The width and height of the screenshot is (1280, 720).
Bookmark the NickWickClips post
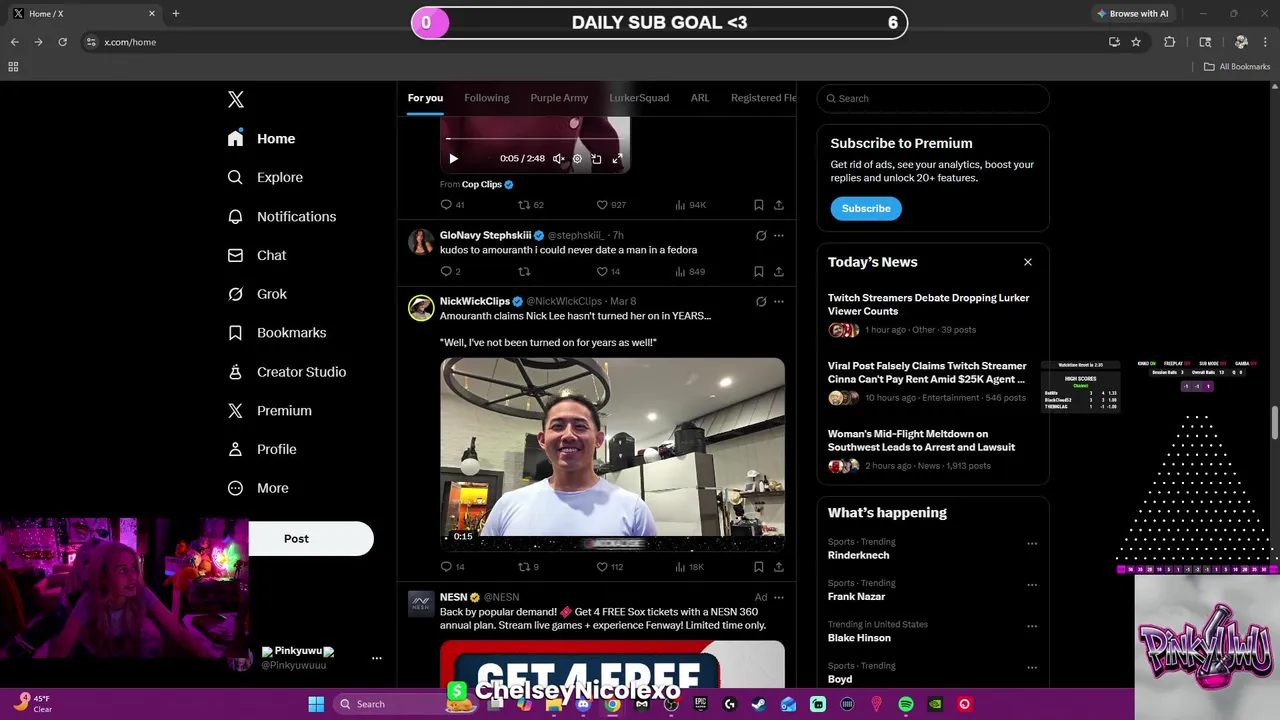[759, 567]
